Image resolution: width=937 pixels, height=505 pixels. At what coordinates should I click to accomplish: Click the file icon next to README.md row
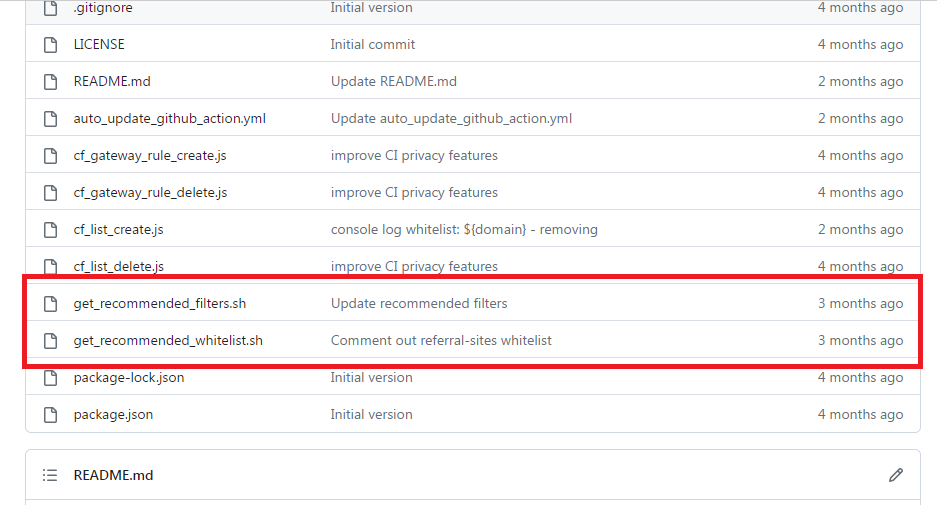point(51,82)
